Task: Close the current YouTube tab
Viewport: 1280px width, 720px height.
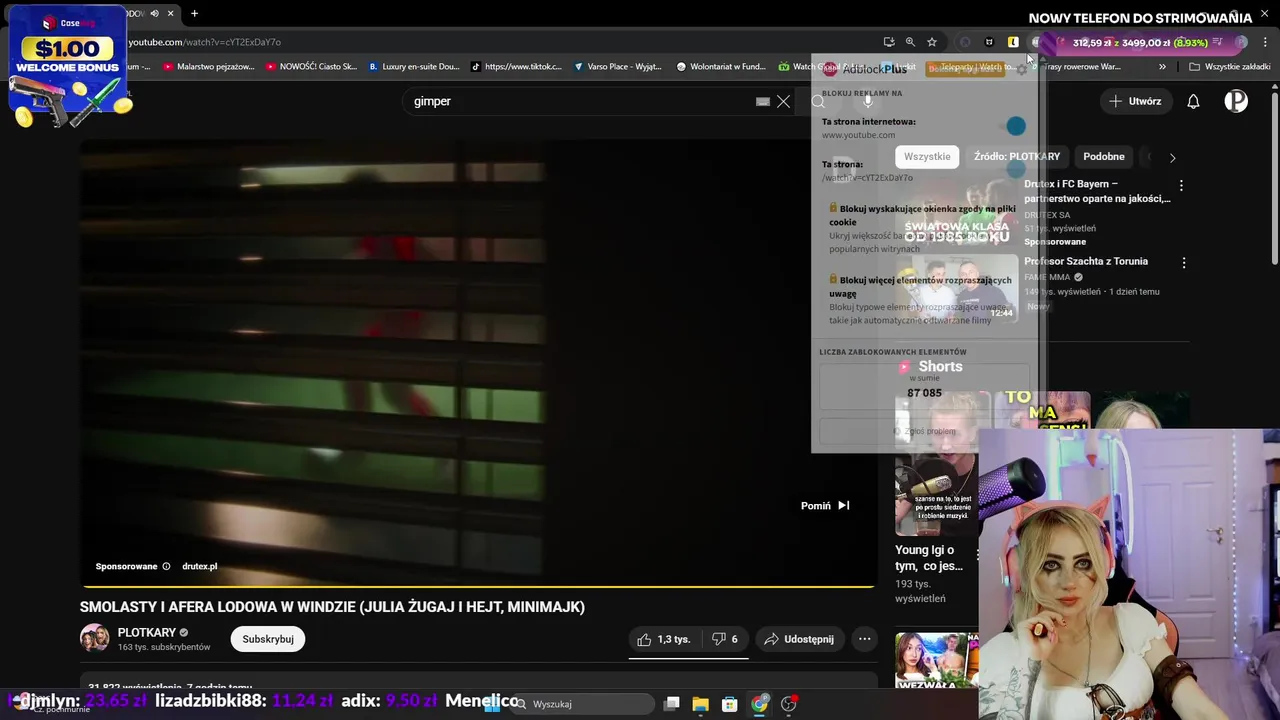Action: 170,13
